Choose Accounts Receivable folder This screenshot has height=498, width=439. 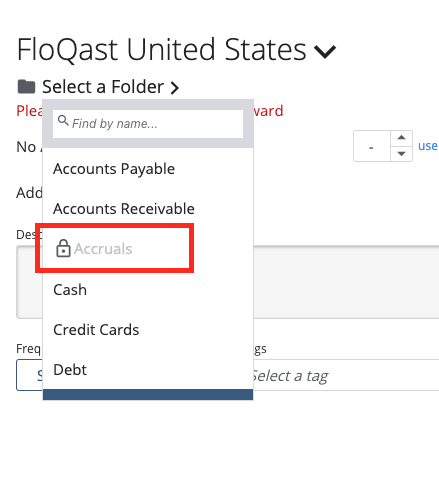tap(148, 209)
